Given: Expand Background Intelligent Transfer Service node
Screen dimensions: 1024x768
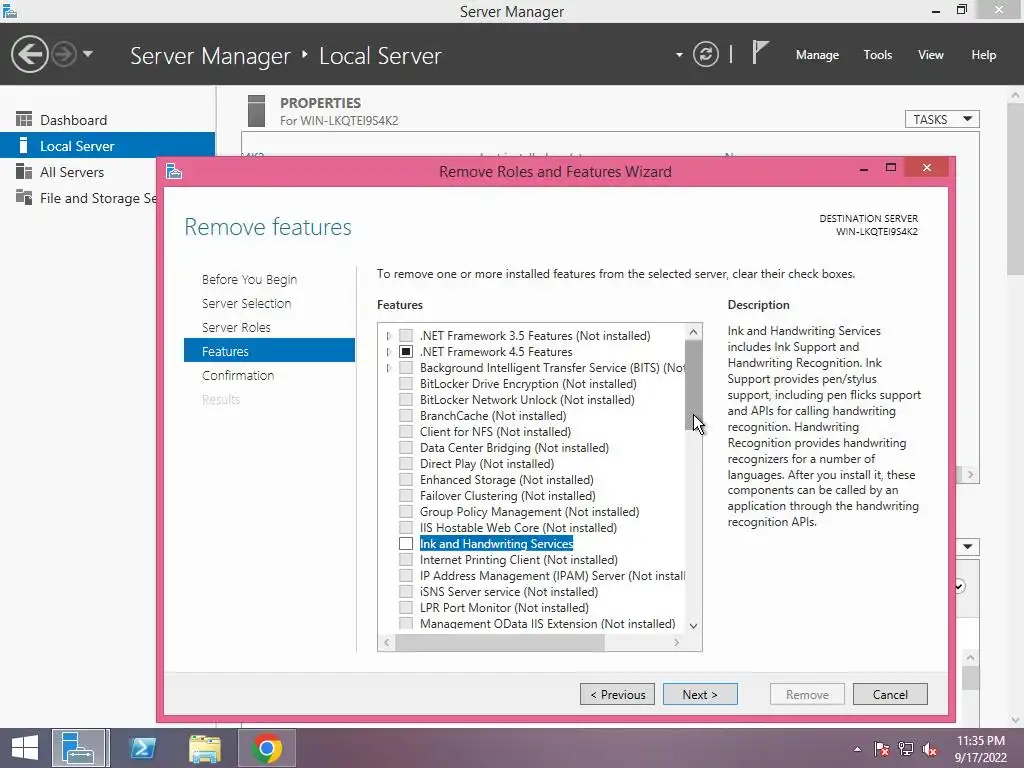Looking at the screenshot, I should coord(389,368).
